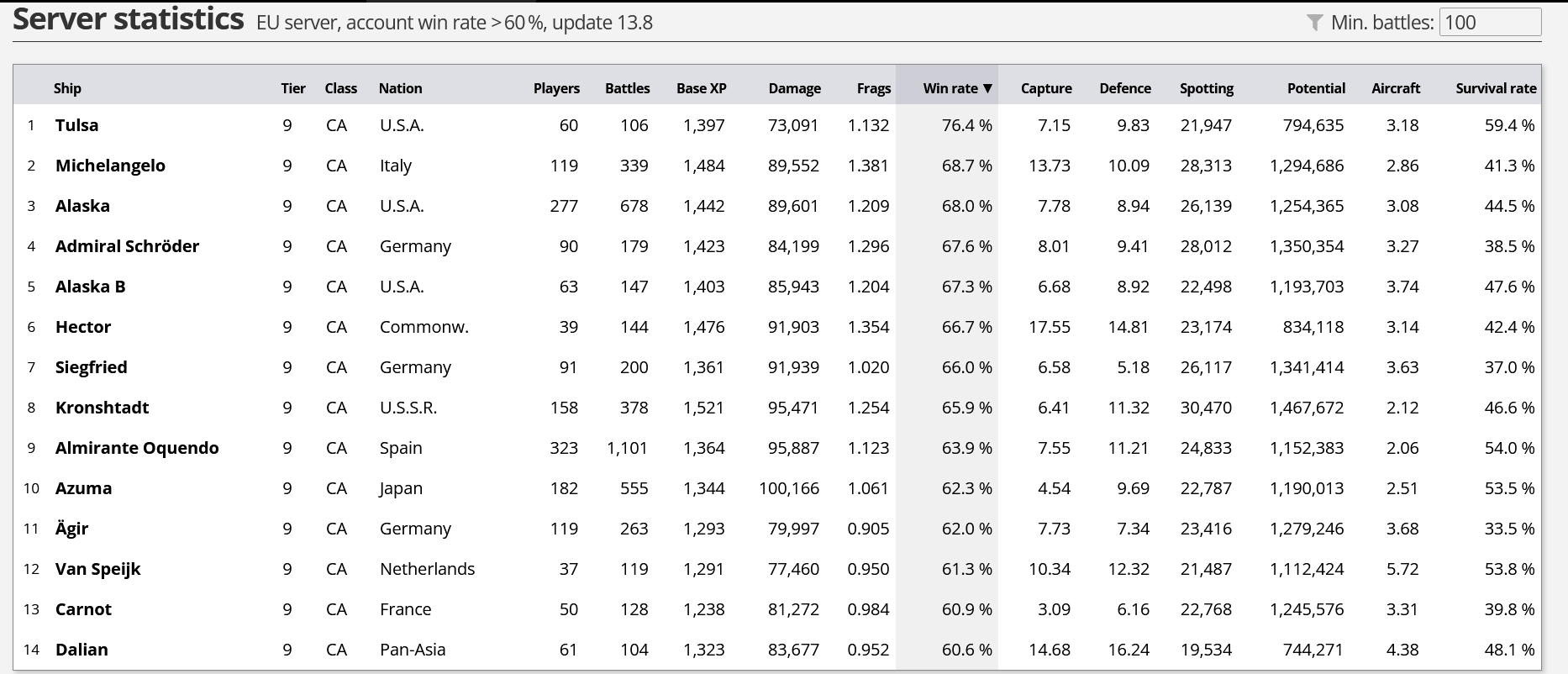The width and height of the screenshot is (1568, 674).
Task: Edit the Min. battles input field
Action: pos(1490,22)
